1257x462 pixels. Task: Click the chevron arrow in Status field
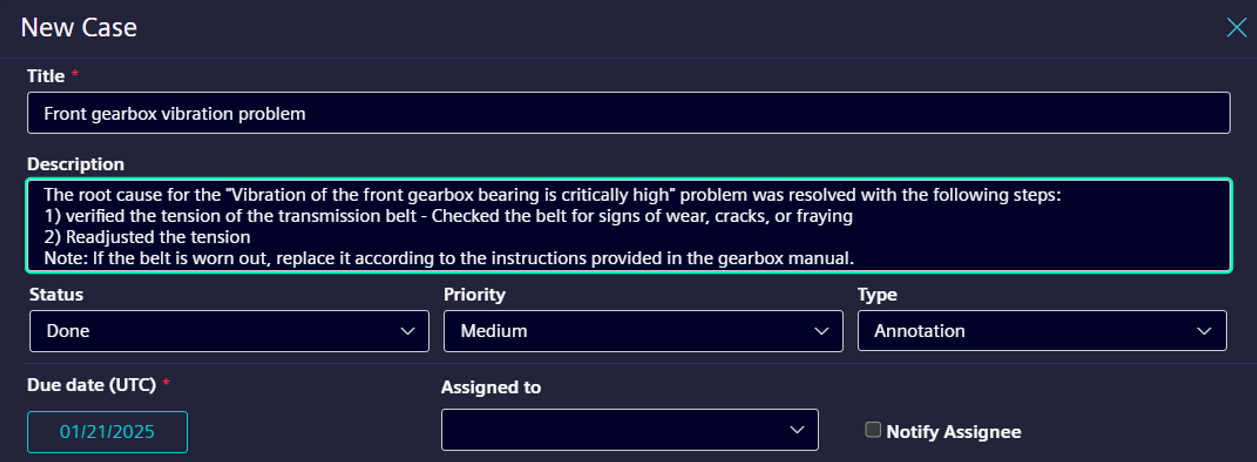point(408,331)
